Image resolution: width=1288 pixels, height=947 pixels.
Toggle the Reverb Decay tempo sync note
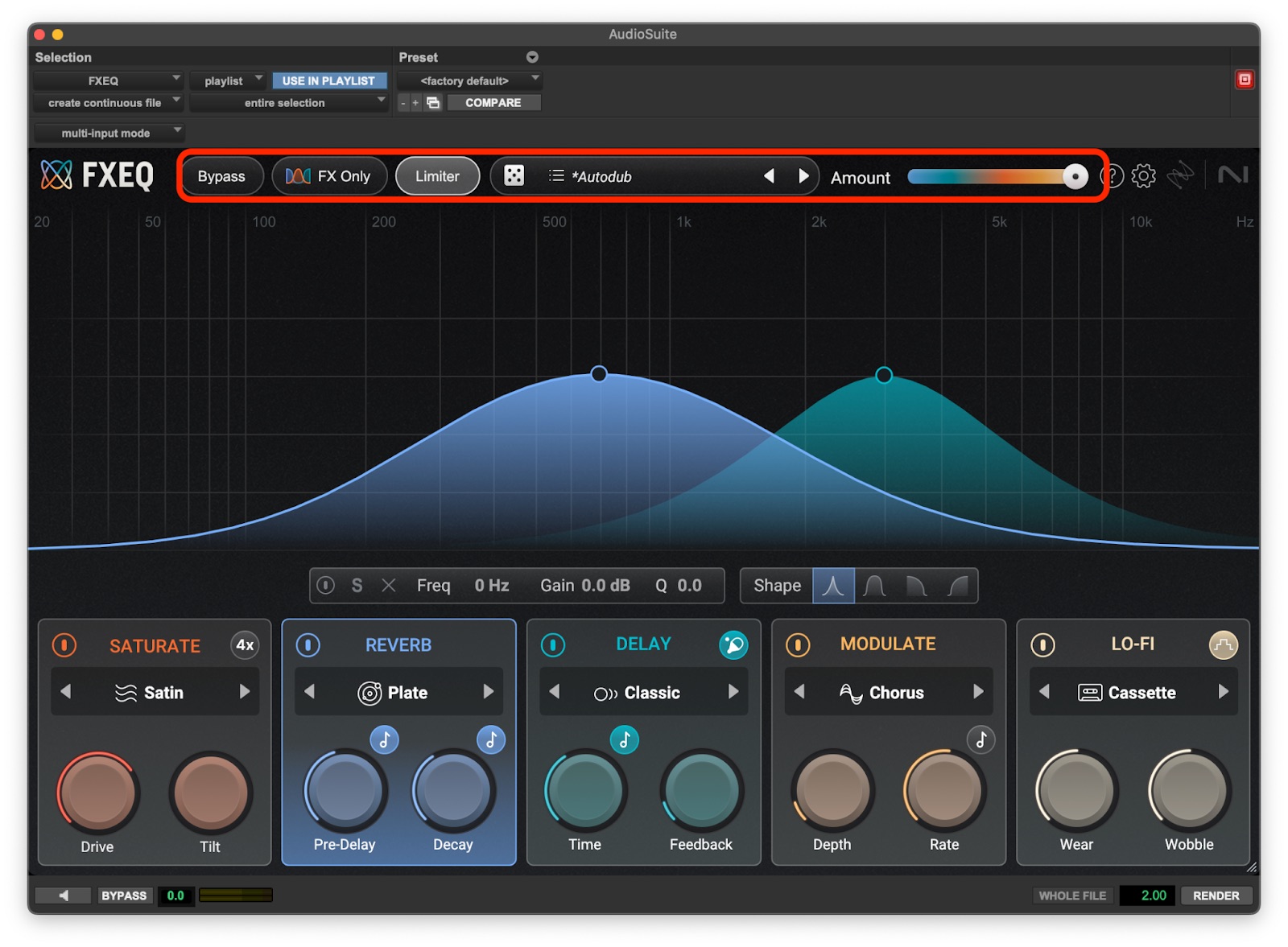click(491, 739)
